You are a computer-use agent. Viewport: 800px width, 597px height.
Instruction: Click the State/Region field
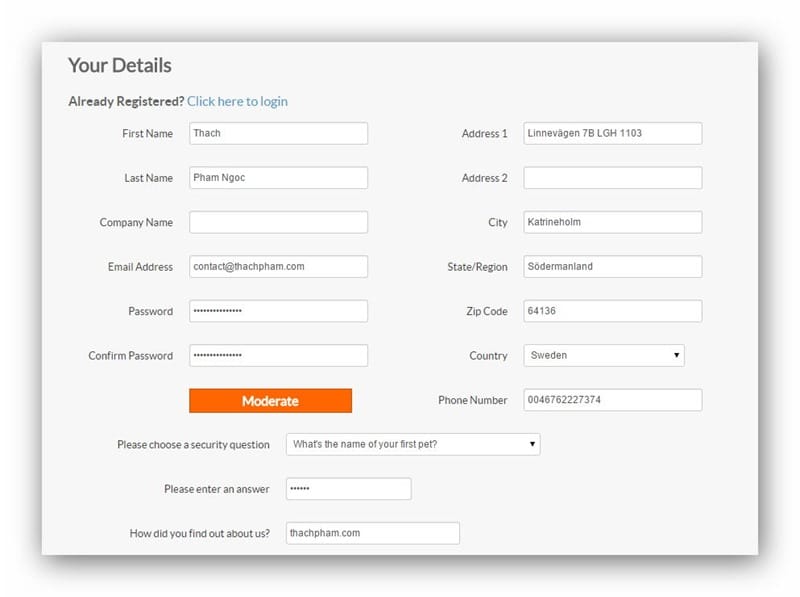point(613,266)
